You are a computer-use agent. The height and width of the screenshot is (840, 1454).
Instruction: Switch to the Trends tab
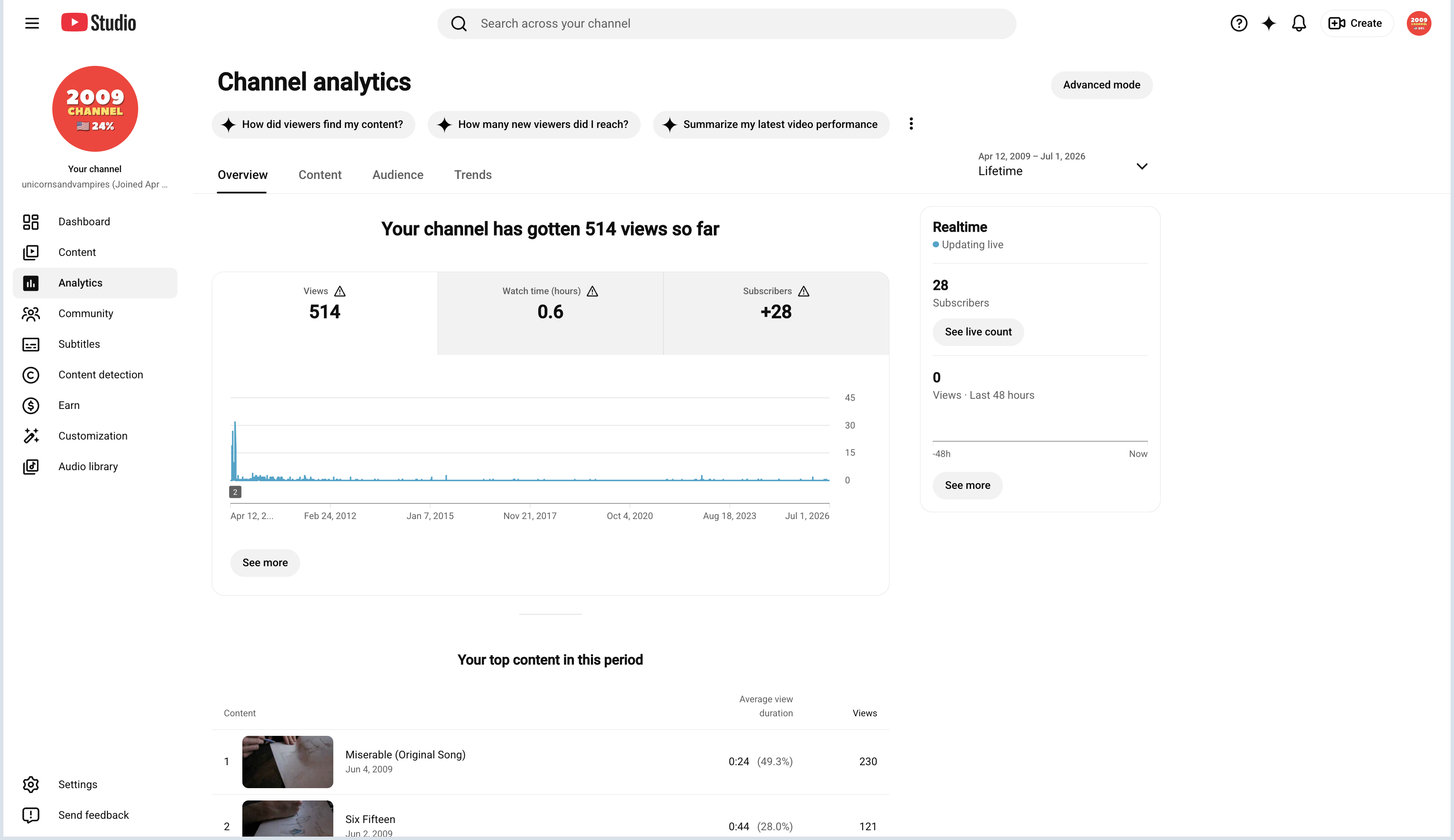(x=473, y=175)
